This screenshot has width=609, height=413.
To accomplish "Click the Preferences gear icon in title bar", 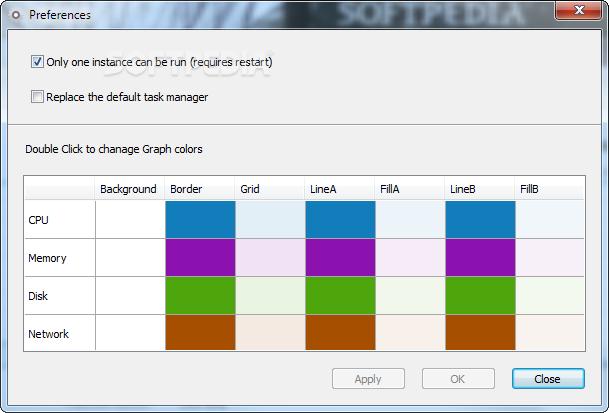I will (x=16, y=15).
